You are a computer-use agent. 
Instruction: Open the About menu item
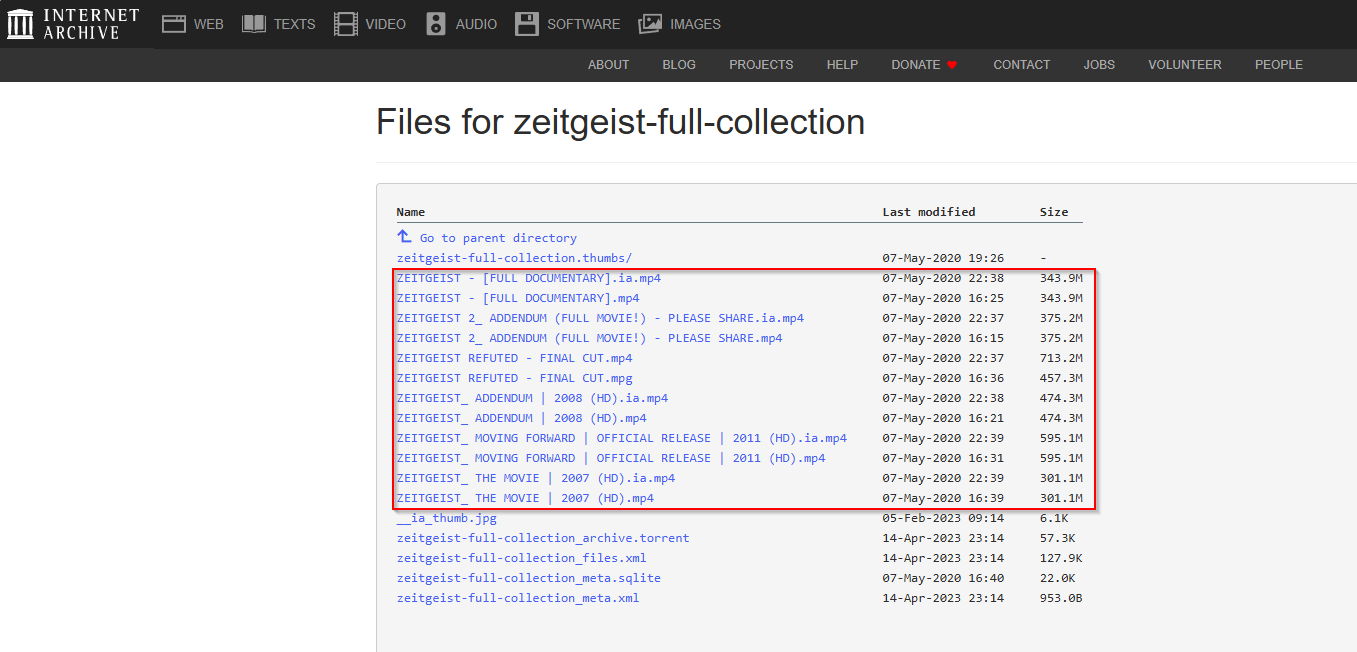(608, 65)
